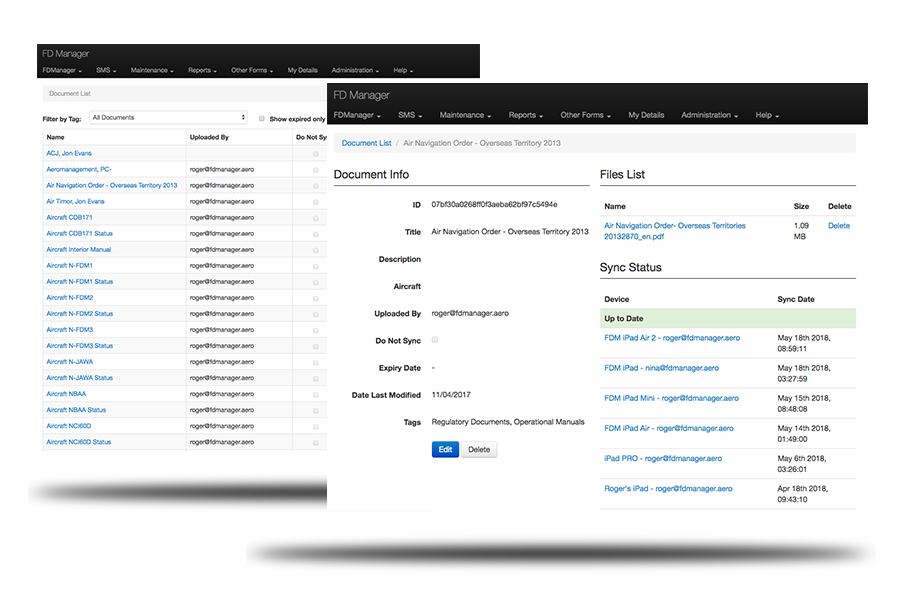Screen dimensions: 913x613
Task: Toggle Do Not Sync checkbox for ACJ, Jon Evans
Action: 316,154
